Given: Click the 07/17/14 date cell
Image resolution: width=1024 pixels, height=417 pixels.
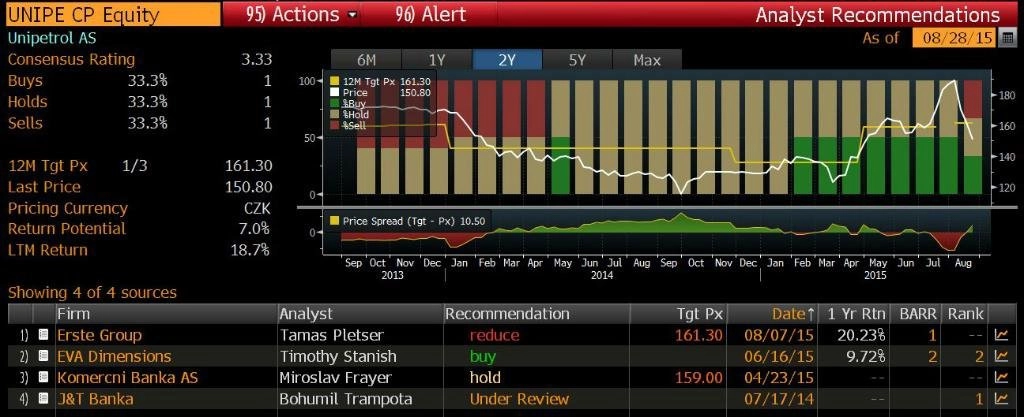Looking at the screenshot, I should [778, 399].
